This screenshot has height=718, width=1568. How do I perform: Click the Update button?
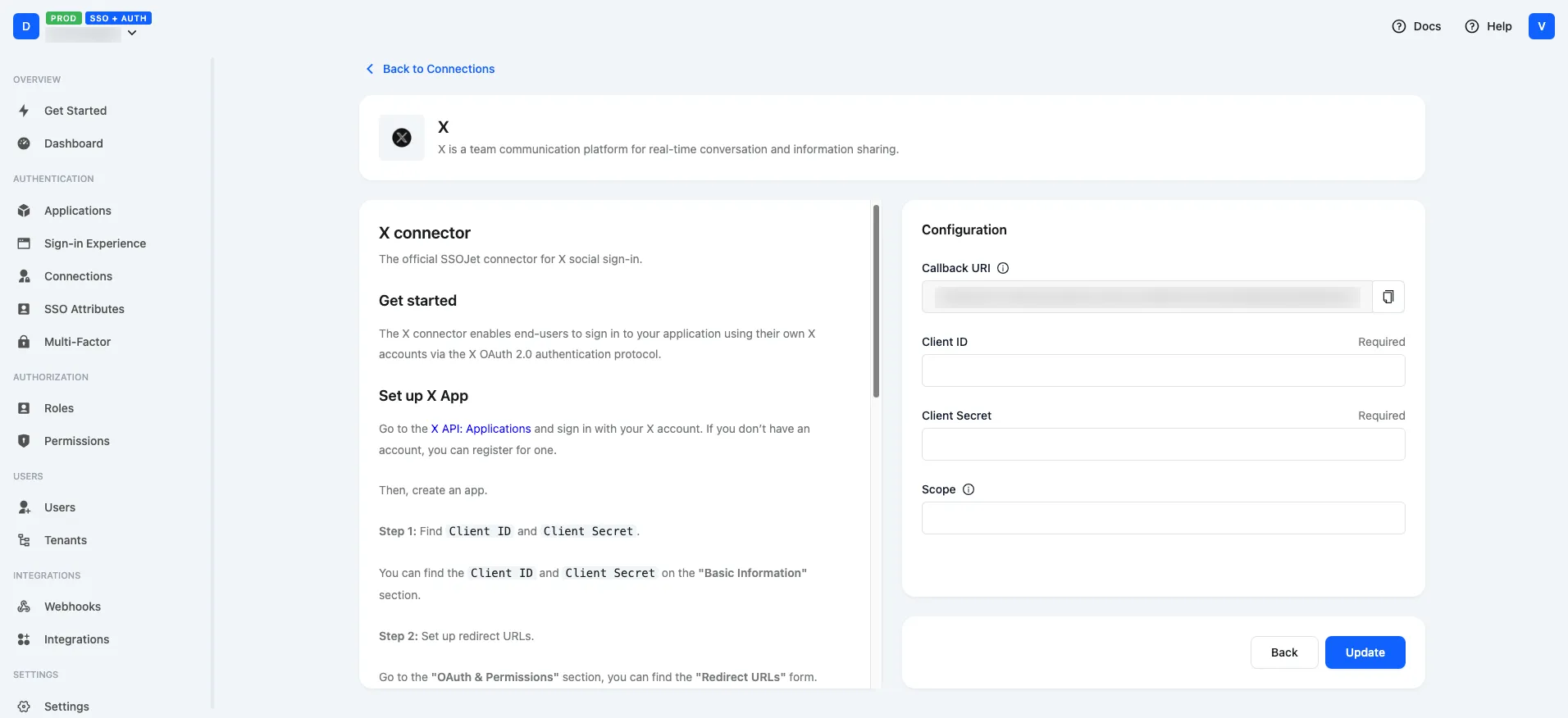[1365, 652]
